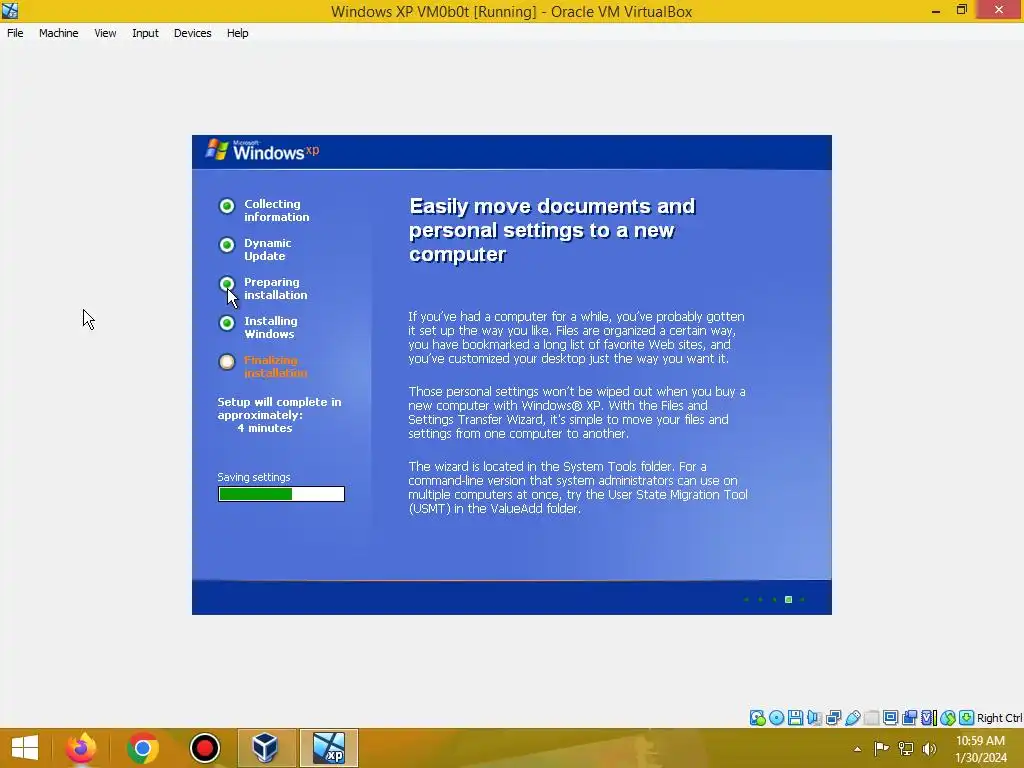Open the display settings status icon
Image resolution: width=1024 pixels, height=768 pixels.
890,718
